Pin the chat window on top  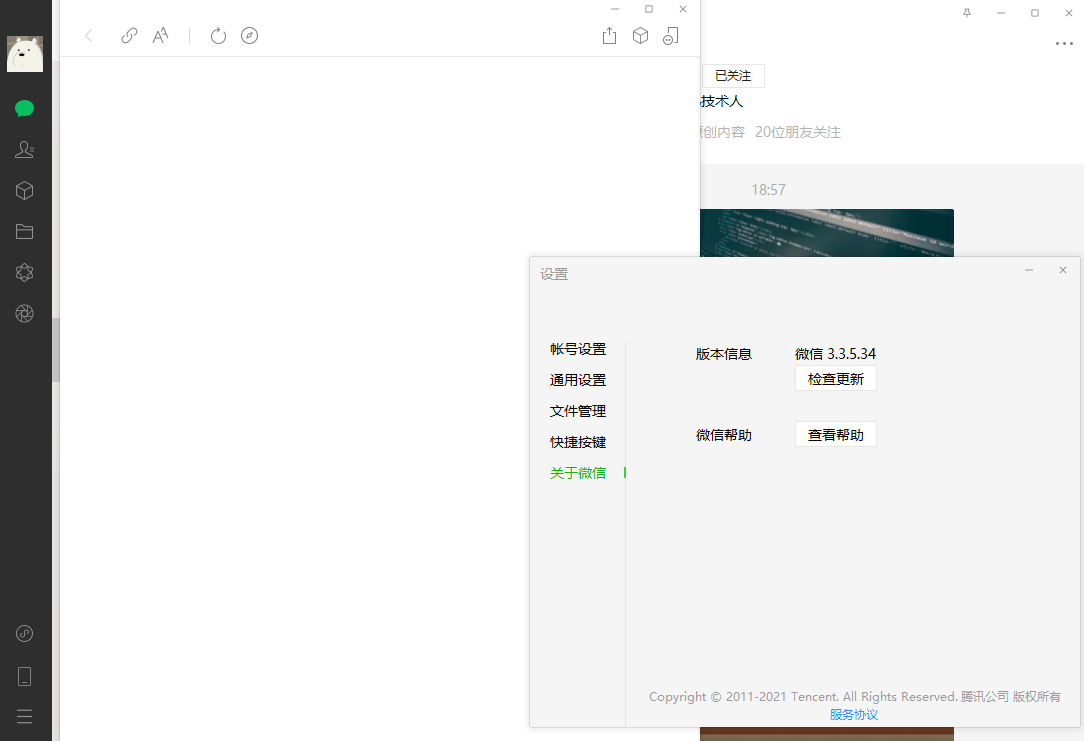(x=967, y=12)
